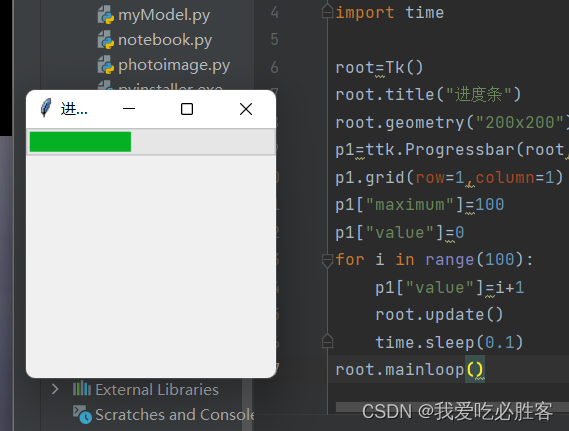Open myModel.py from the project tree
The width and height of the screenshot is (569, 431).
(x=164, y=16)
